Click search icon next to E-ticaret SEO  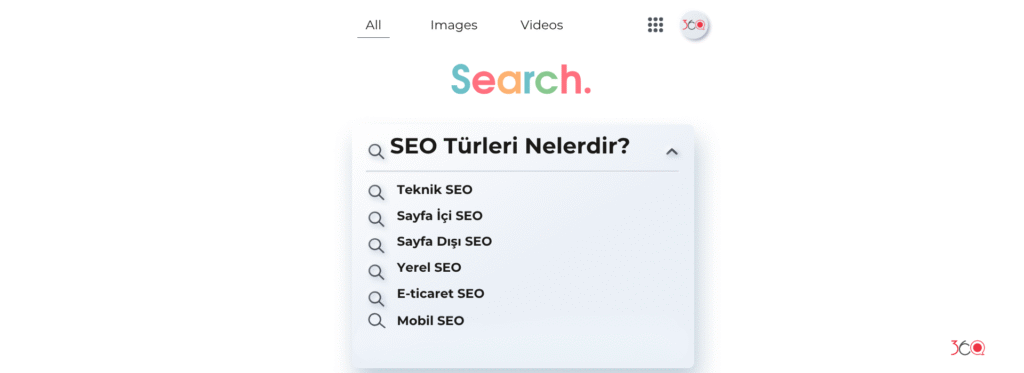click(376, 298)
